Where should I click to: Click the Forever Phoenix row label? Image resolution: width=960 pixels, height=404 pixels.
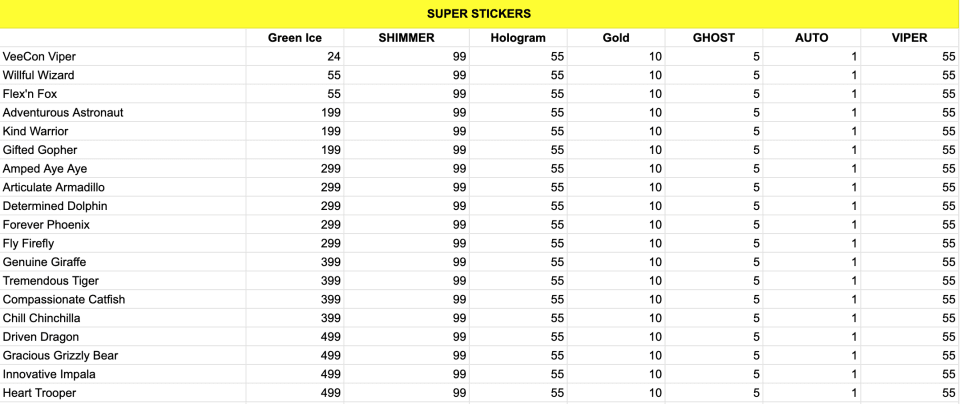tap(46, 225)
